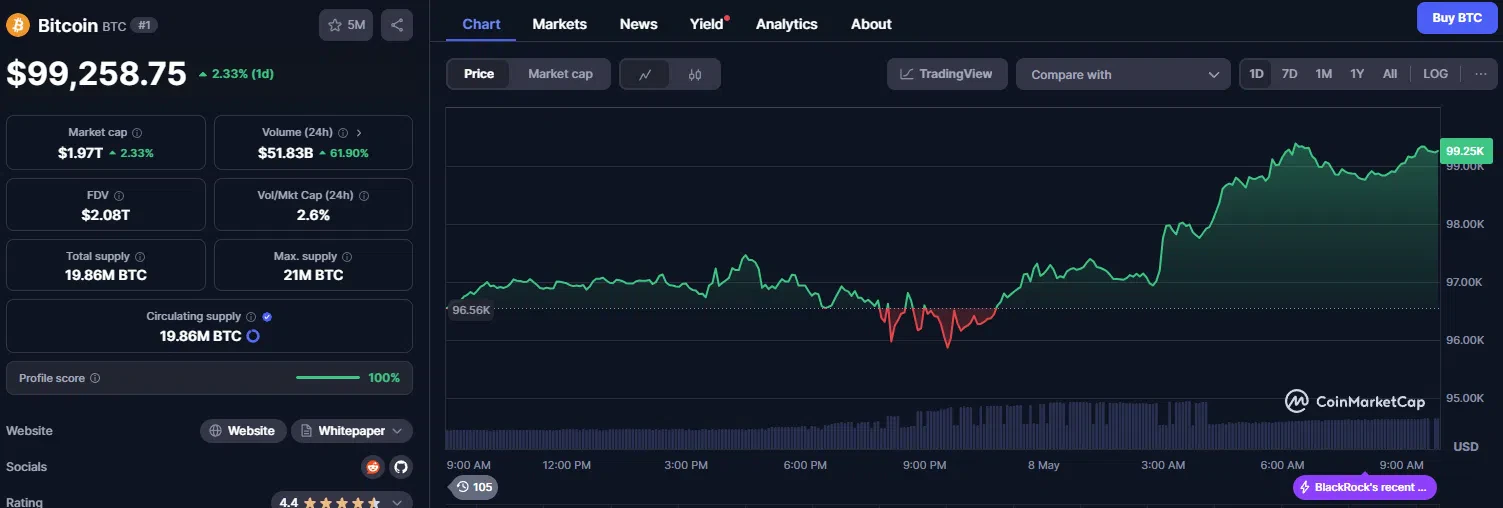Click the verified badge beside Circulating supply

[267, 317]
